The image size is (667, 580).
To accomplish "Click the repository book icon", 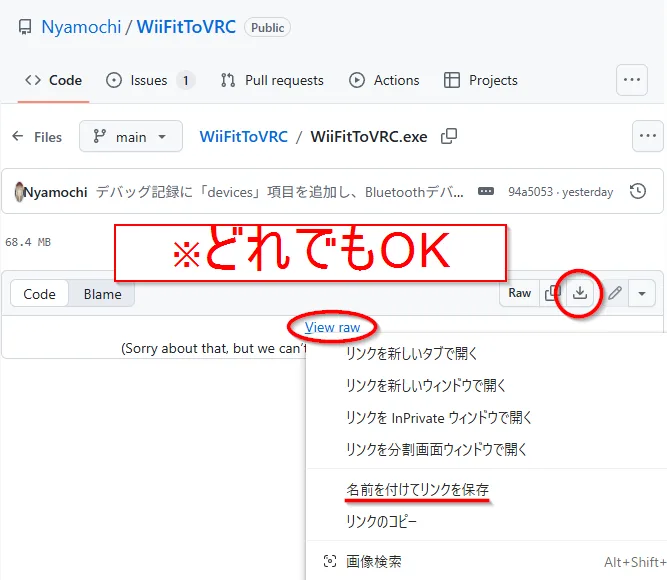I will 25,27.
